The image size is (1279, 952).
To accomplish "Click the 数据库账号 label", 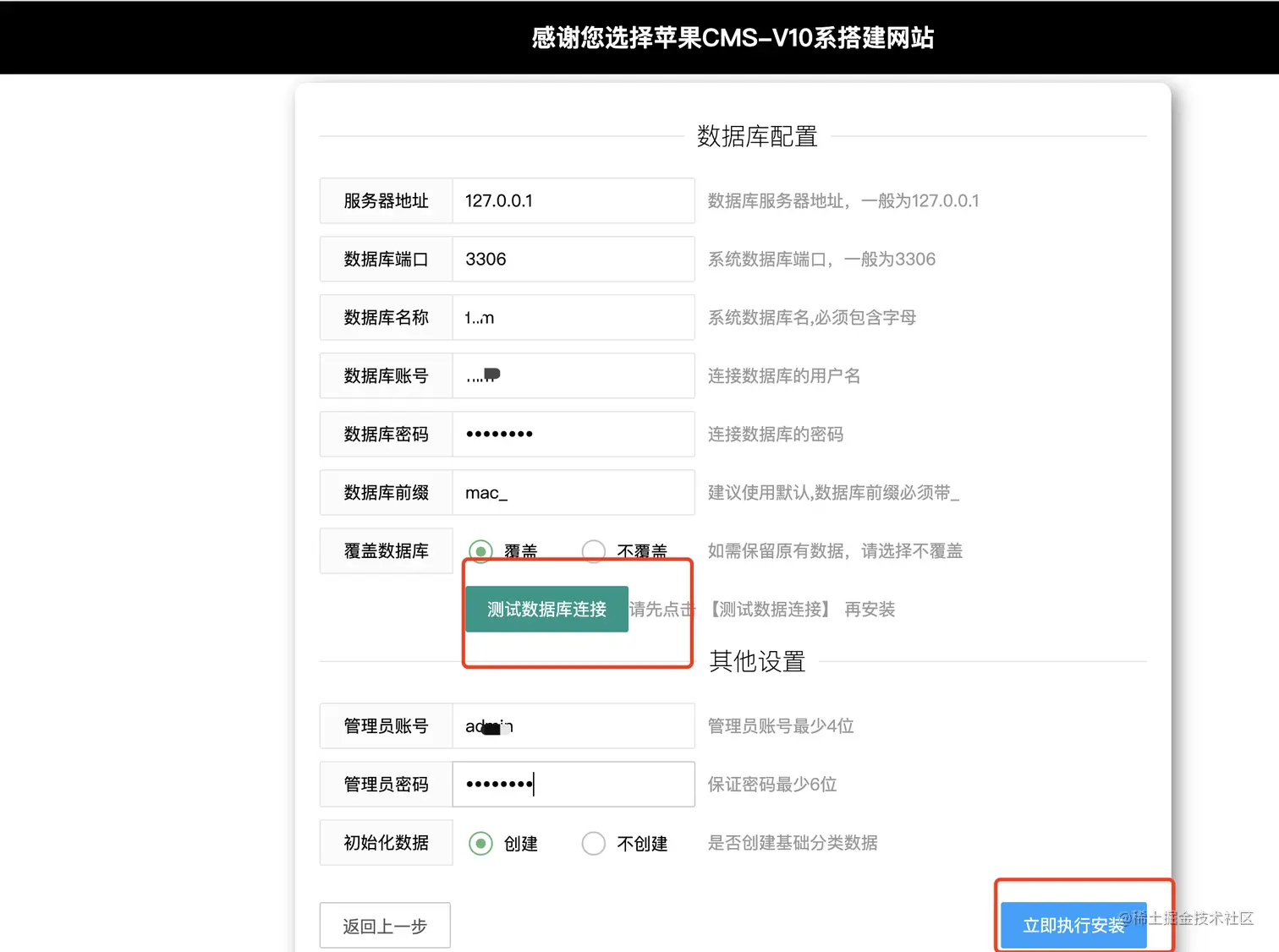I will pyautogui.click(x=387, y=375).
